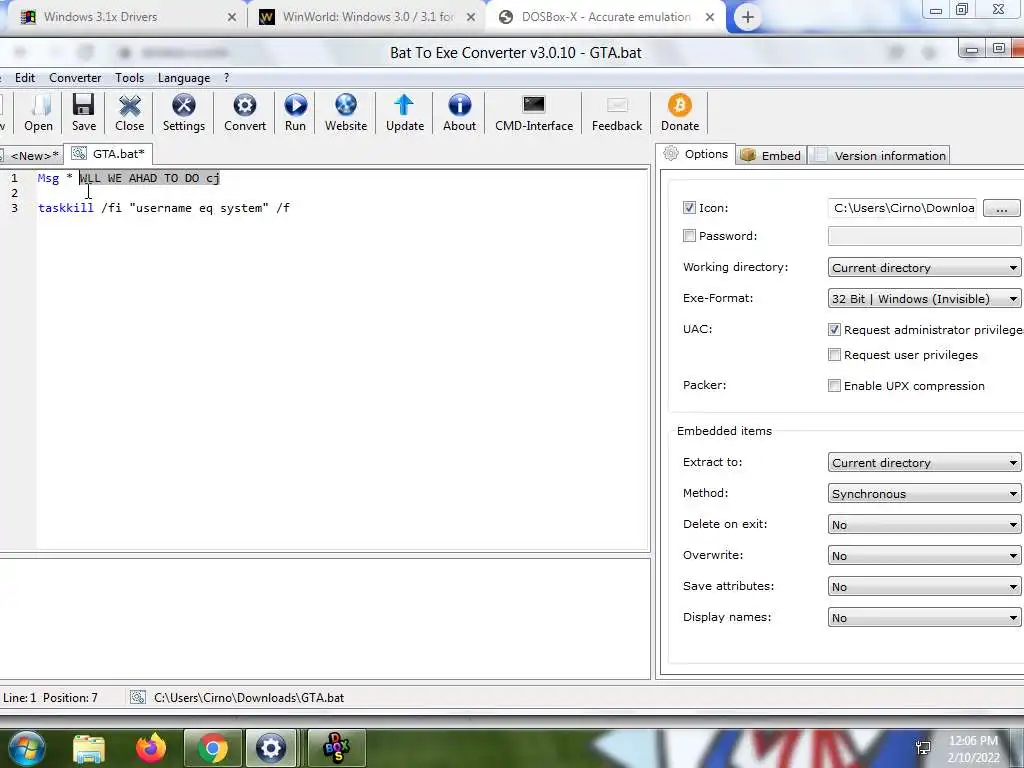Image resolution: width=1024 pixels, height=768 pixels.
Task: Open the Working directory dropdown
Action: click(924, 268)
